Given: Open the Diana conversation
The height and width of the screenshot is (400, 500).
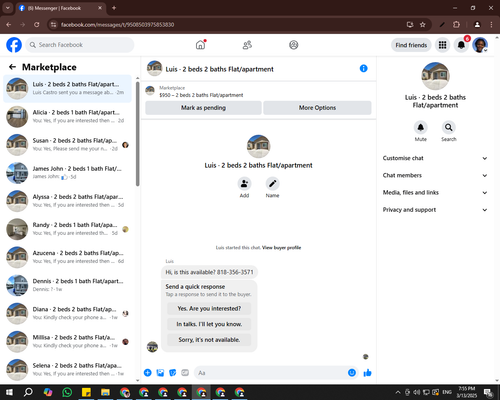Looking at the screenshot, I should point(67,313).
